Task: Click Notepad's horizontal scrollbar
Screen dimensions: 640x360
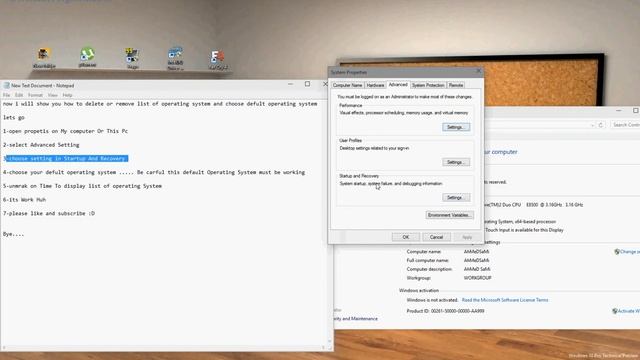Action: (163, 348)
